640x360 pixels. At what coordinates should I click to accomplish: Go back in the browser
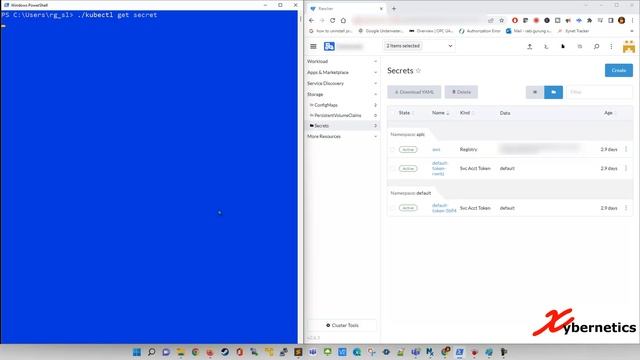(x=312, y=20)
